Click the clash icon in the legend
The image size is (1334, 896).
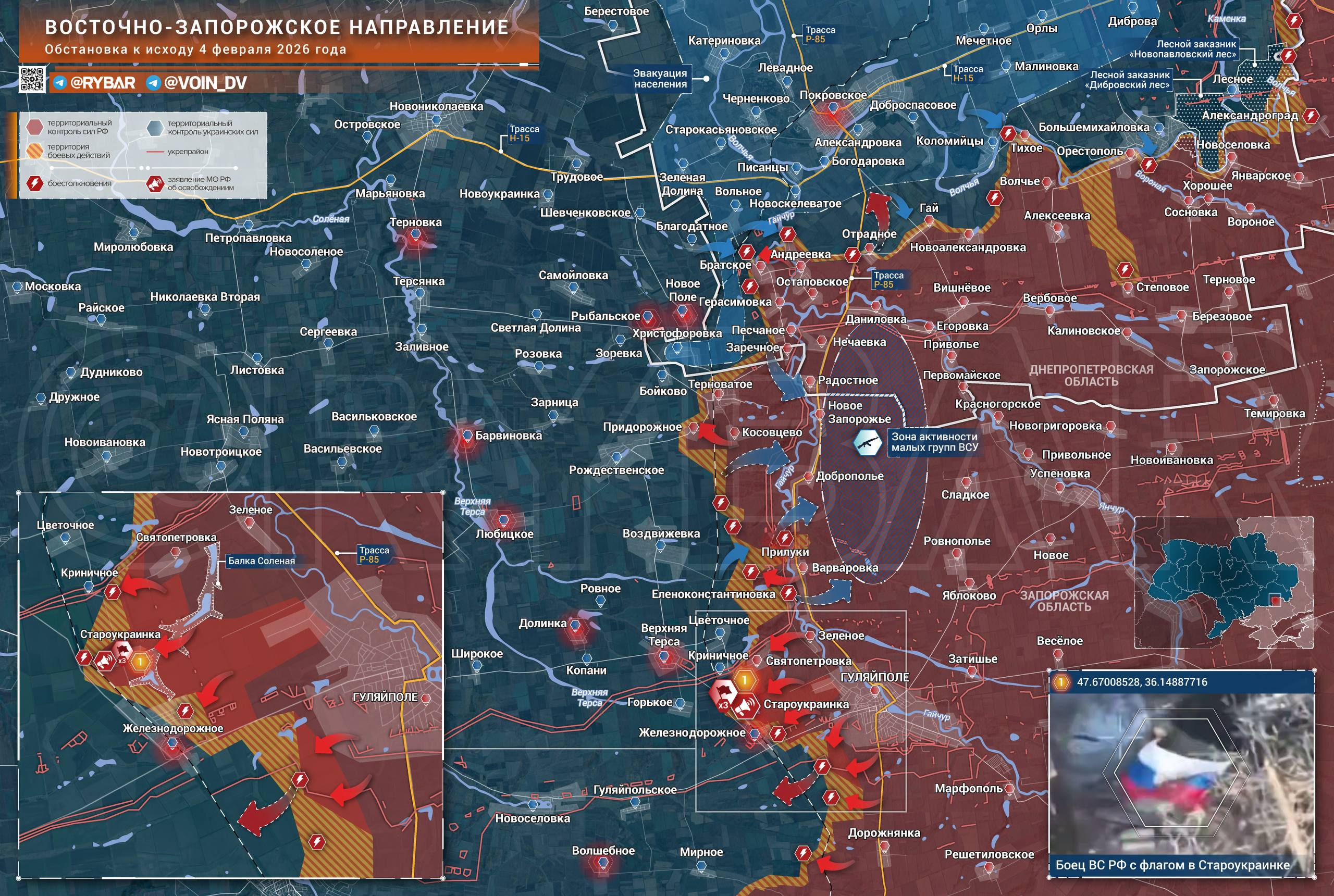point(35,183)
